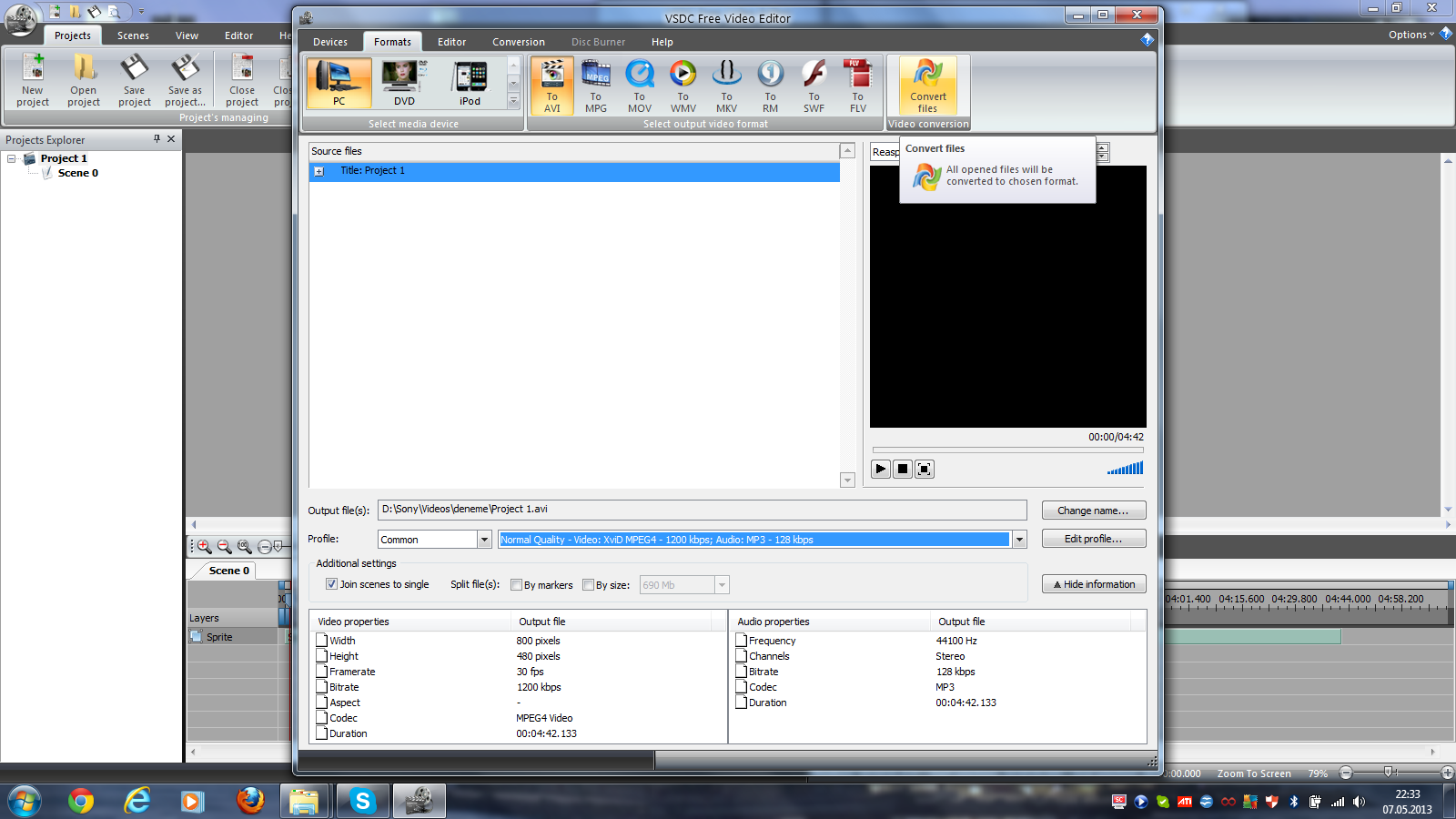Click the timeline zoom in magnifier
The image size is (1456, 819).
pos(205,546)
